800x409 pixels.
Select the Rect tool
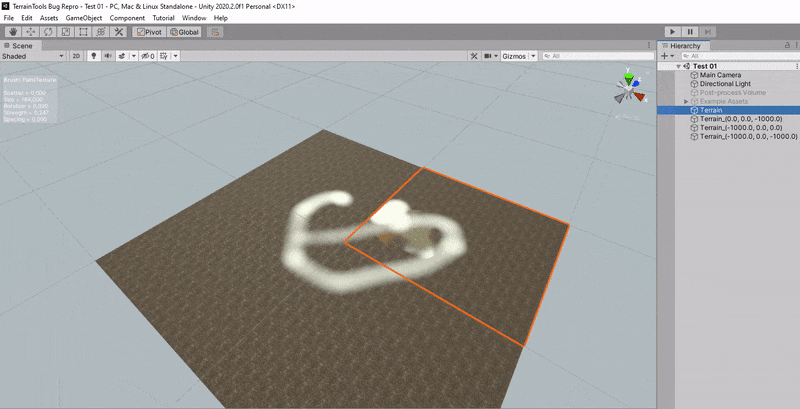pyautogui.click(x=83, y=32)
